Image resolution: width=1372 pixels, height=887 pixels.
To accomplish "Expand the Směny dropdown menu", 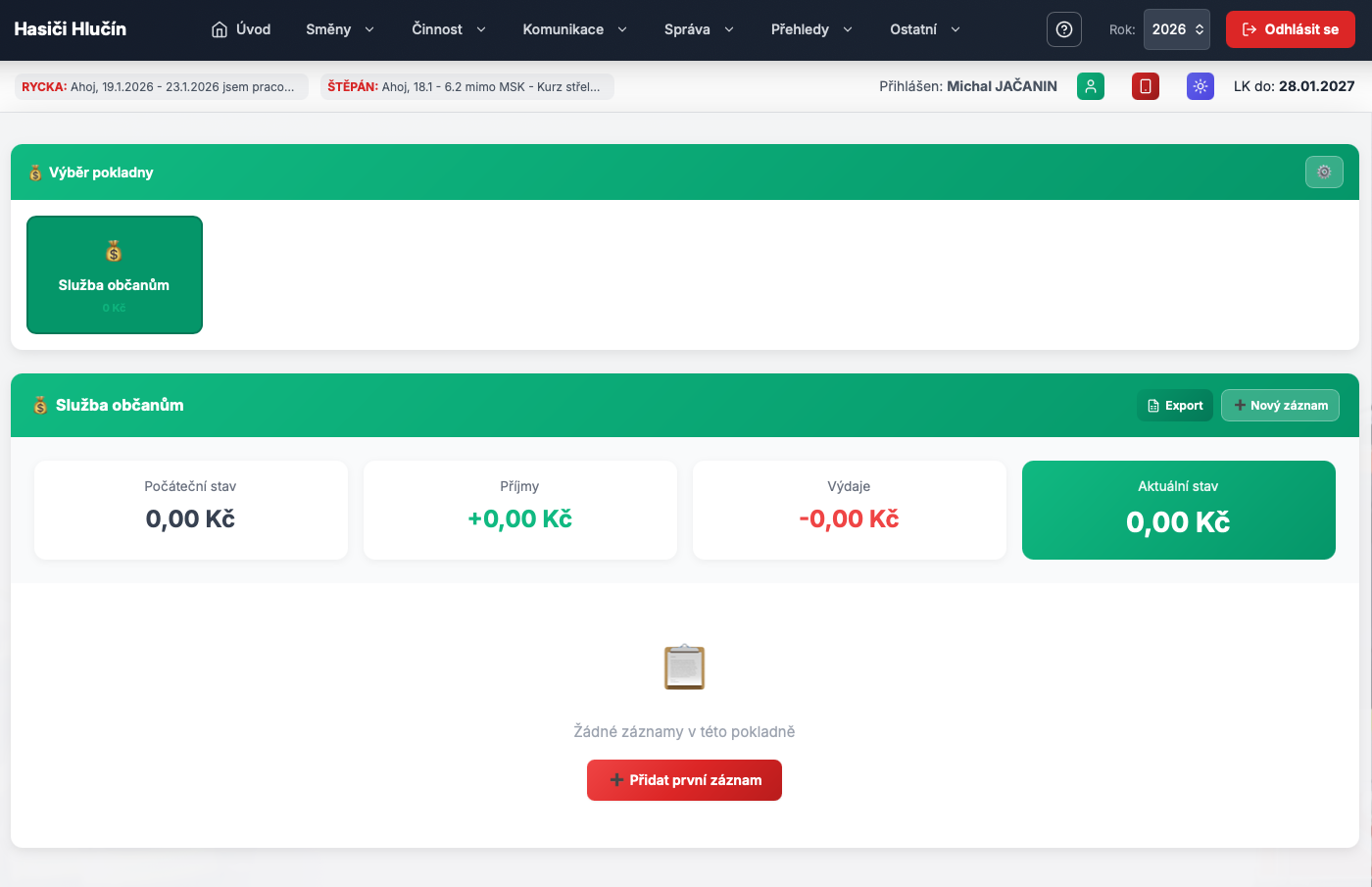I will 339,29.
